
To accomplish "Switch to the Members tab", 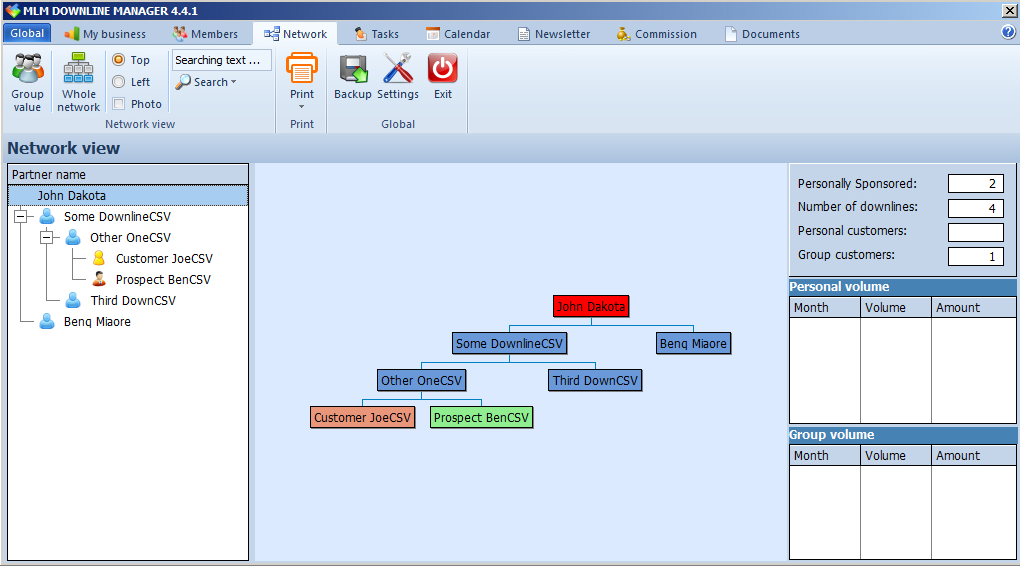I will [x=205, y=34].
